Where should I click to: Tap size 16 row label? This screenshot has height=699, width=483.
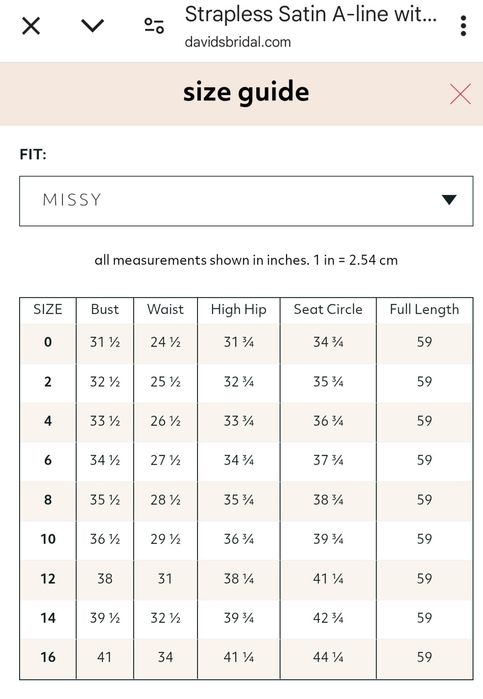(48, 657)
